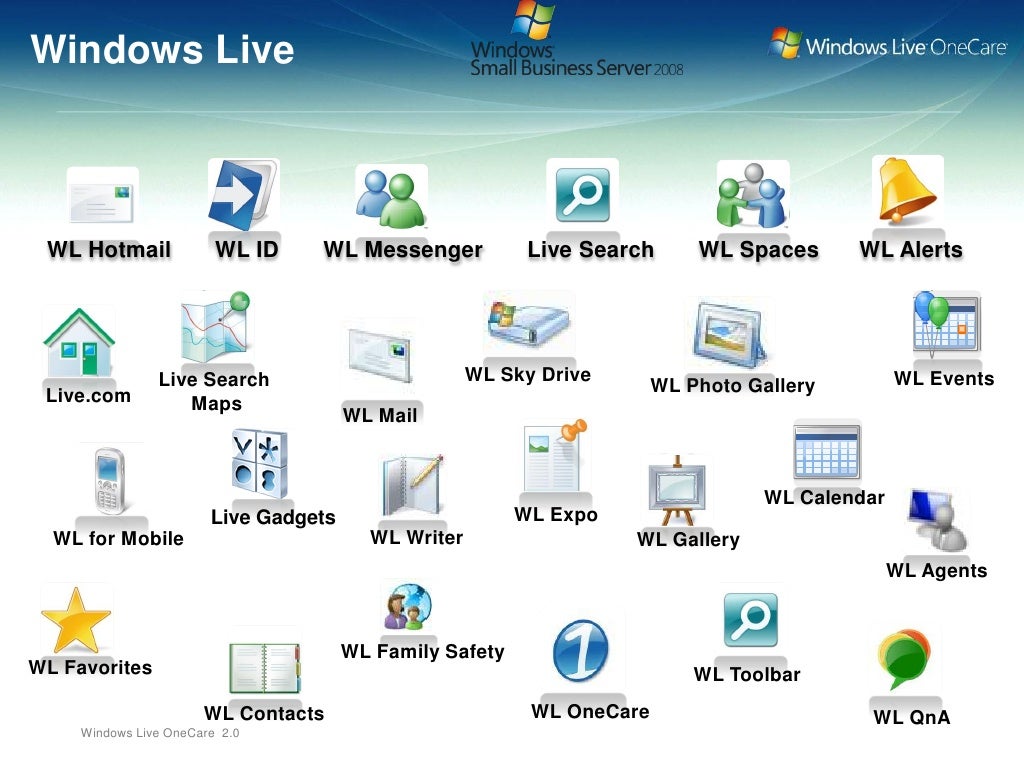Select the WL Contacts address book icon
The width and height of the screenshot is (1024, 768).
coord(264,668)
